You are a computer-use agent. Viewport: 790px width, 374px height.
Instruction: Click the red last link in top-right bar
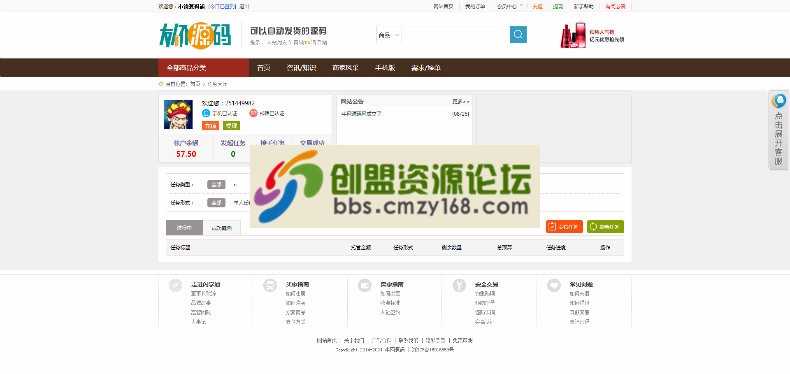tap(615, 7)
